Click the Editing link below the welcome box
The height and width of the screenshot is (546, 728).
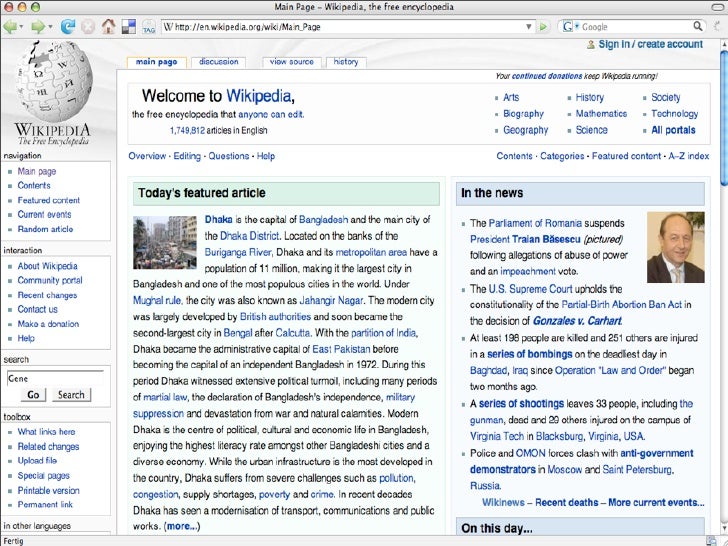pyautogui.click(x=187, y=156)
